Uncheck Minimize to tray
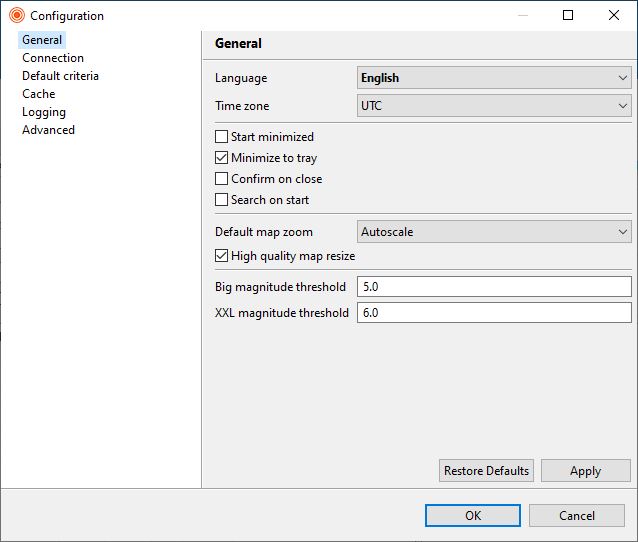 [x=221, y=157]
